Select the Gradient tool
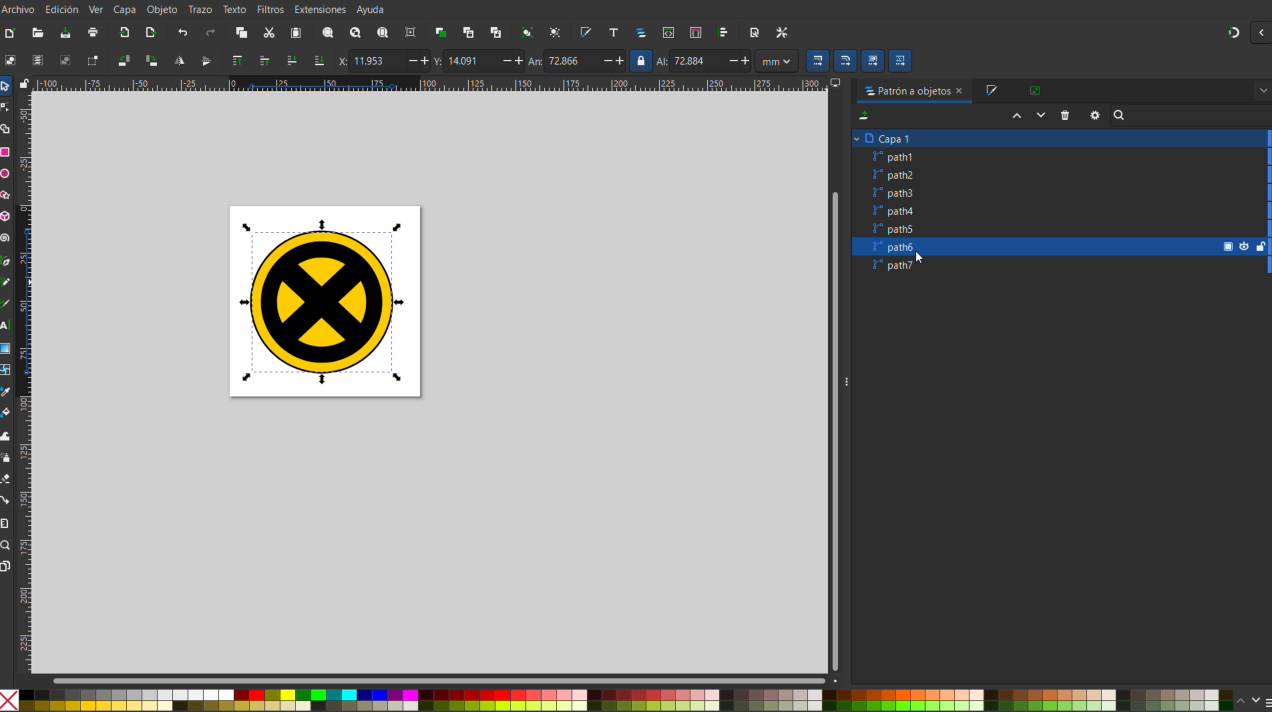The width and height of the screenshot is (1272, 712). pyautogui.click(x=5, y=348)
